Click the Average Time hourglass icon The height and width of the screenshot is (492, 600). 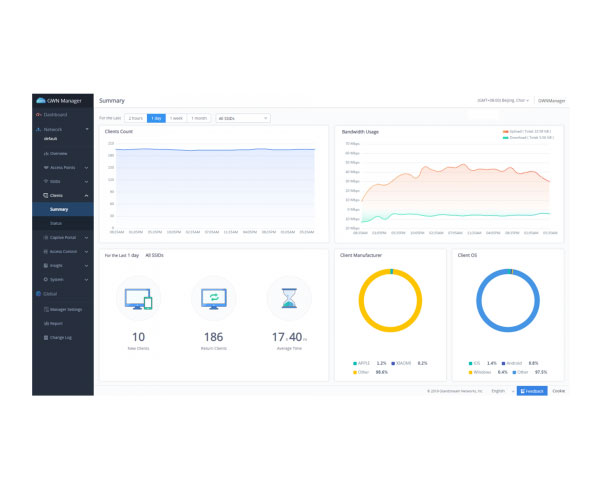click(x=289, y=298)
